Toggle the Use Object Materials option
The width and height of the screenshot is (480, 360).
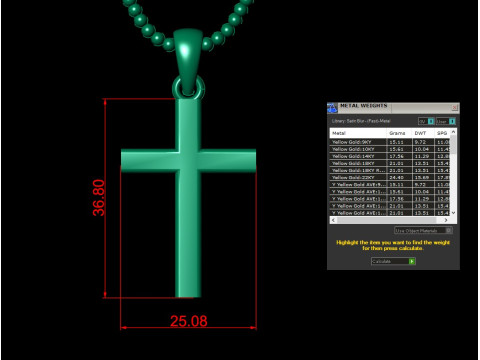[423, 230]
